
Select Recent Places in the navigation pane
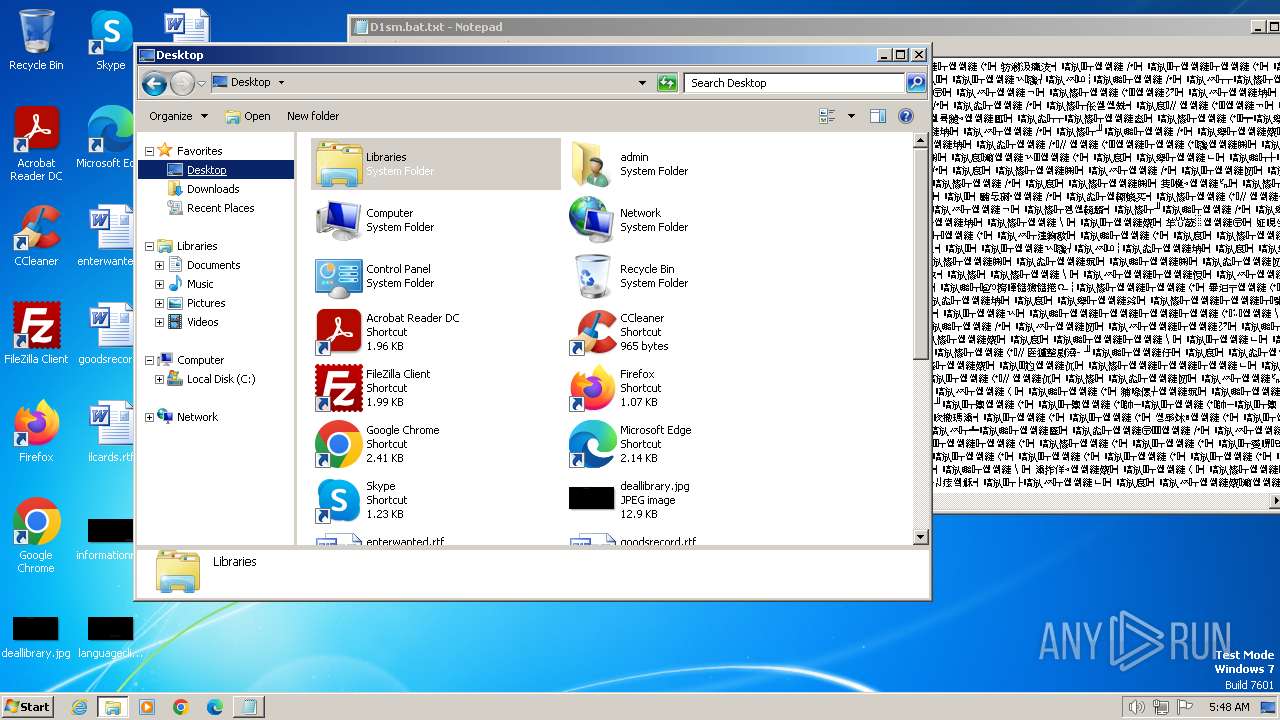pyautogui.click(x=220, y=208)
